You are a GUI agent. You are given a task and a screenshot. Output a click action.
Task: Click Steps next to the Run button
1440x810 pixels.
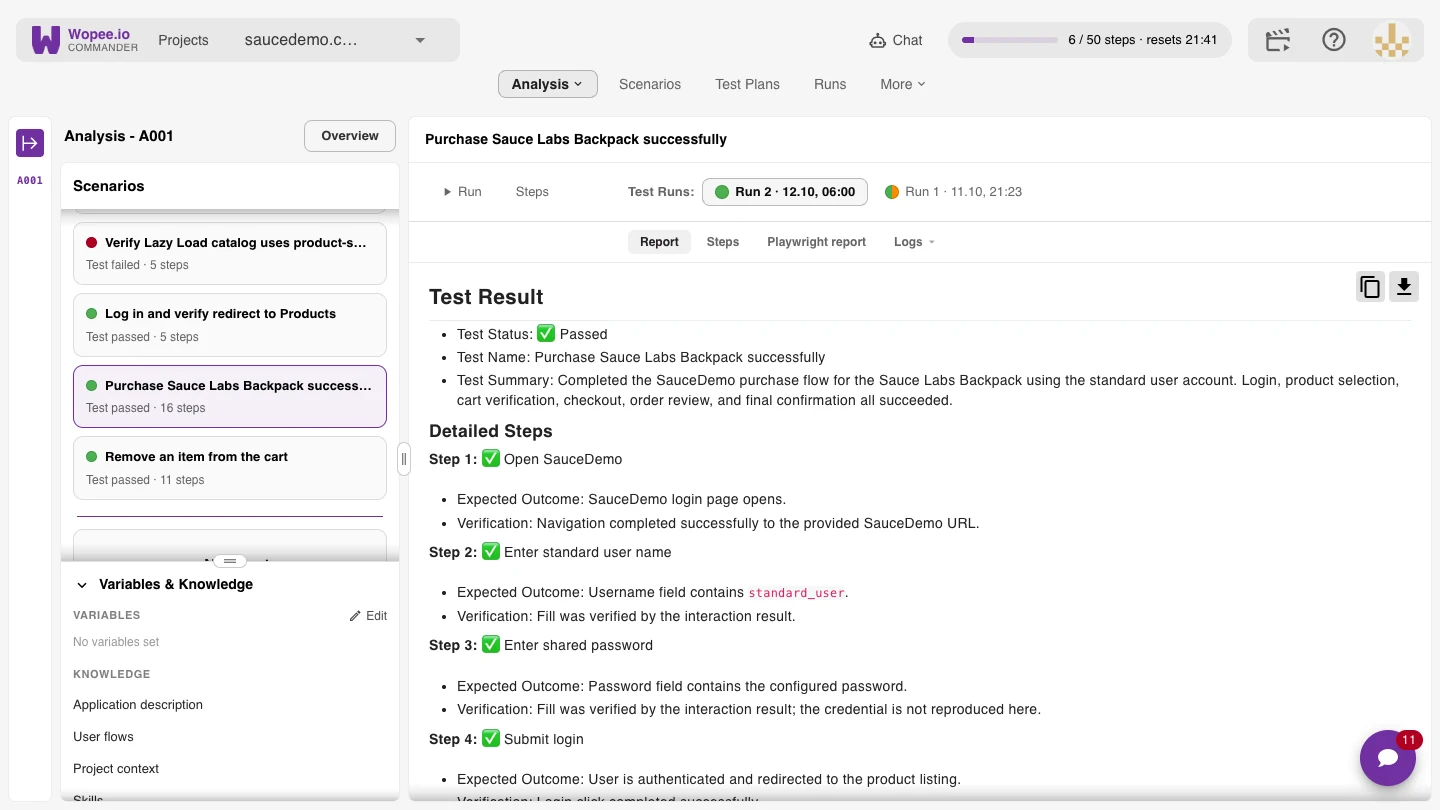[x=532, y=192]
